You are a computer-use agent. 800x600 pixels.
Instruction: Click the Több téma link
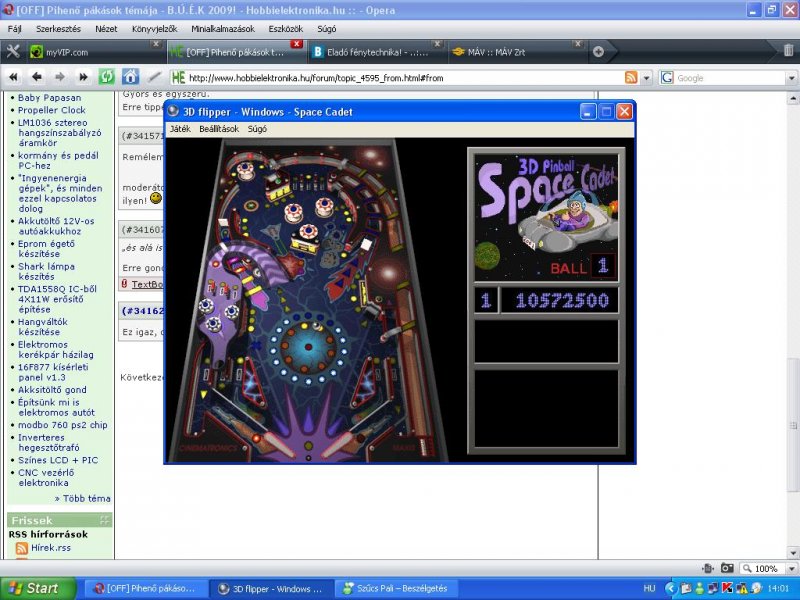(83, 498)
